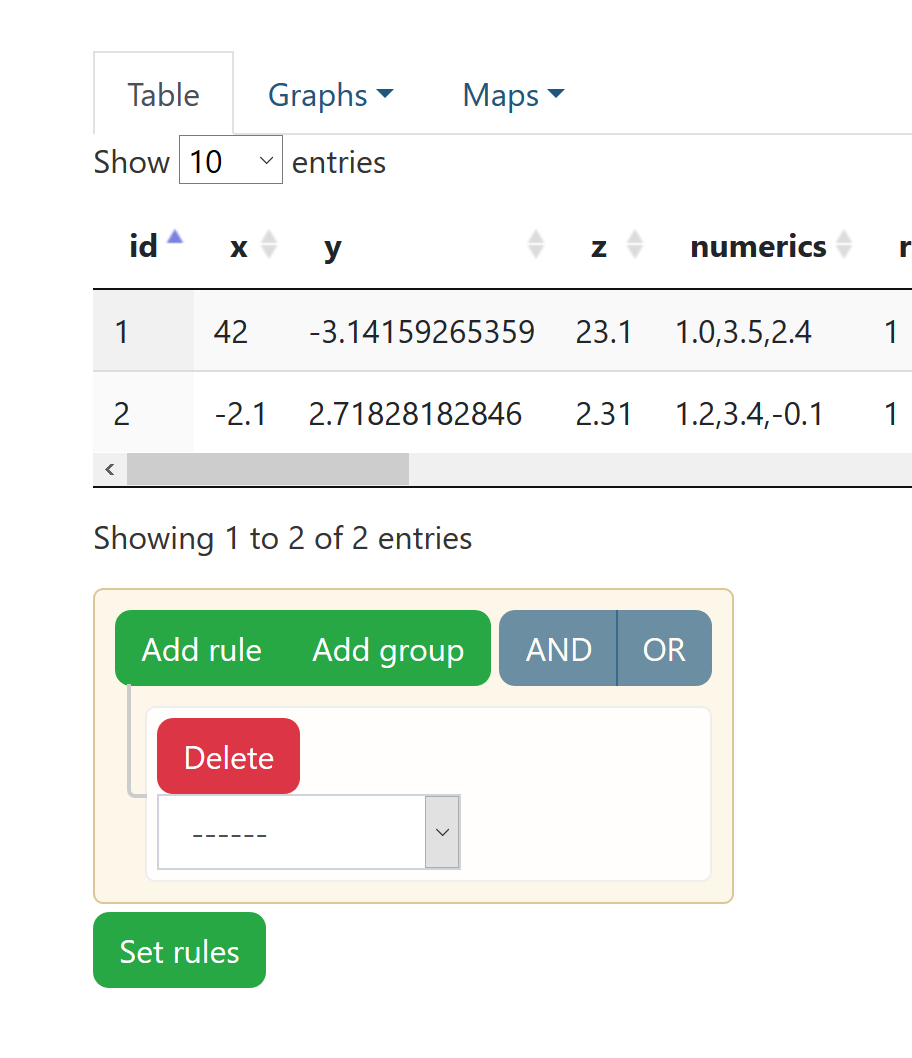
Task: Sort rows using the z column sort icon
Action: point(634,244)
